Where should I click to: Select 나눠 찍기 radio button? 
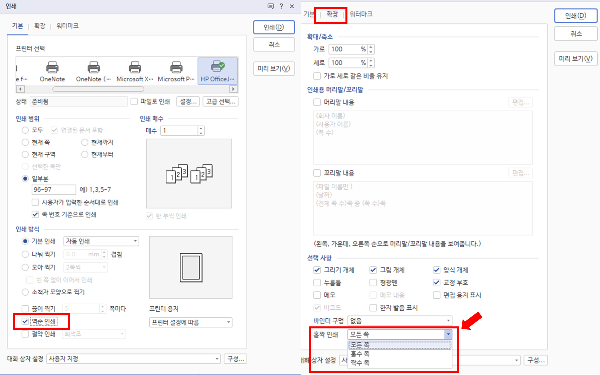click(25, 254)
